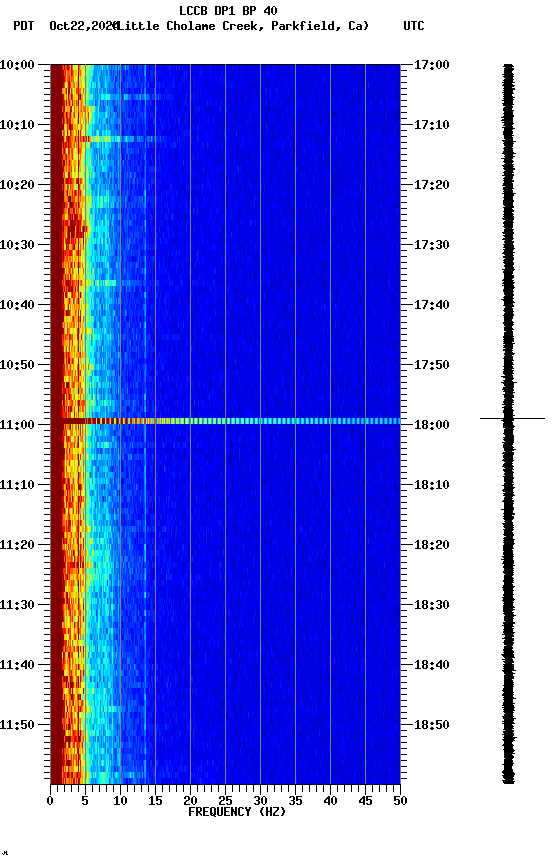Click the 'FREQUENCY (HZ)' axis title
Viewport: 552px width, 864px height.
pos(237,812)
